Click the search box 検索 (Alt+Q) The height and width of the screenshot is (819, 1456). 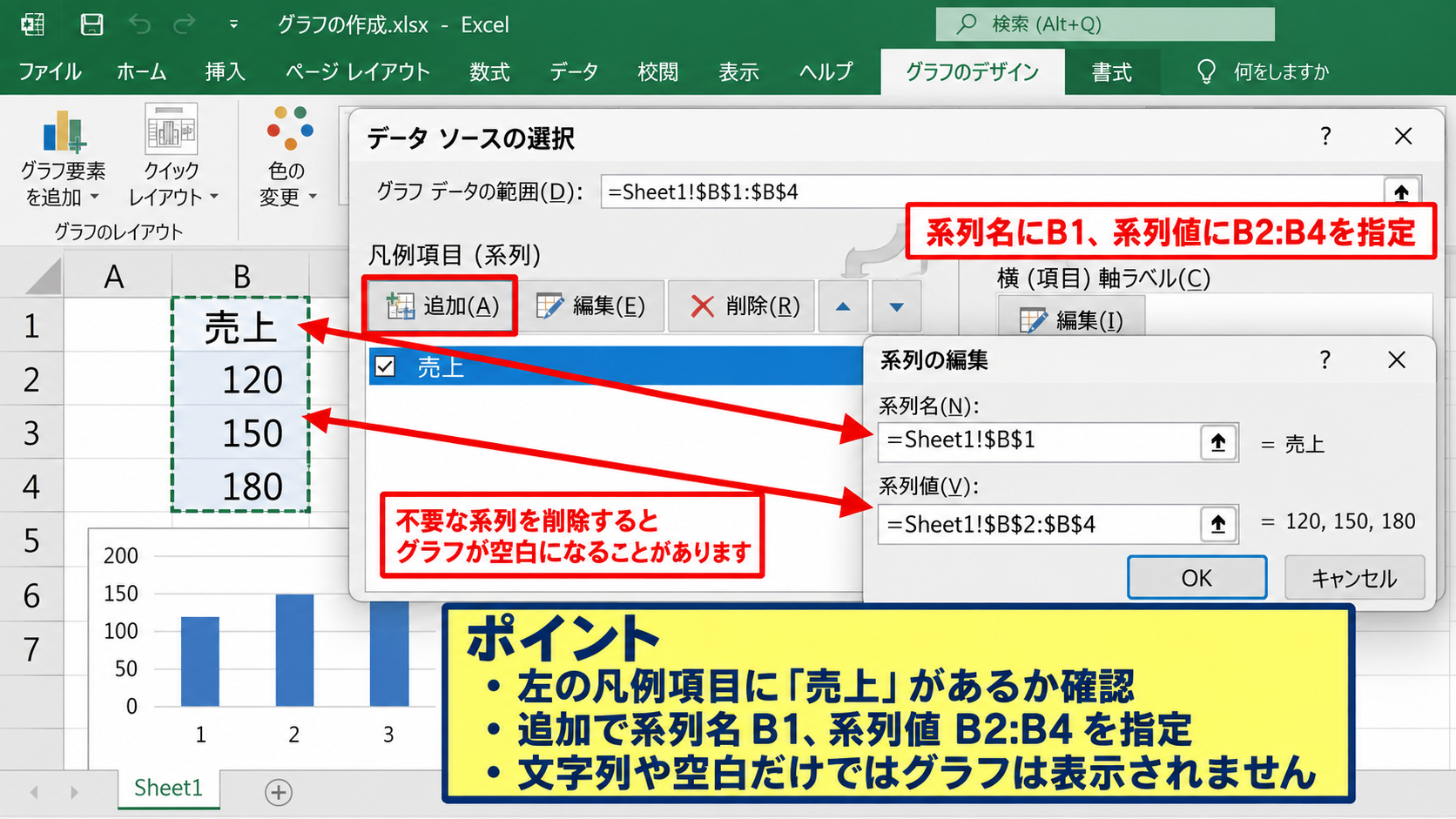pos(1105,24)
